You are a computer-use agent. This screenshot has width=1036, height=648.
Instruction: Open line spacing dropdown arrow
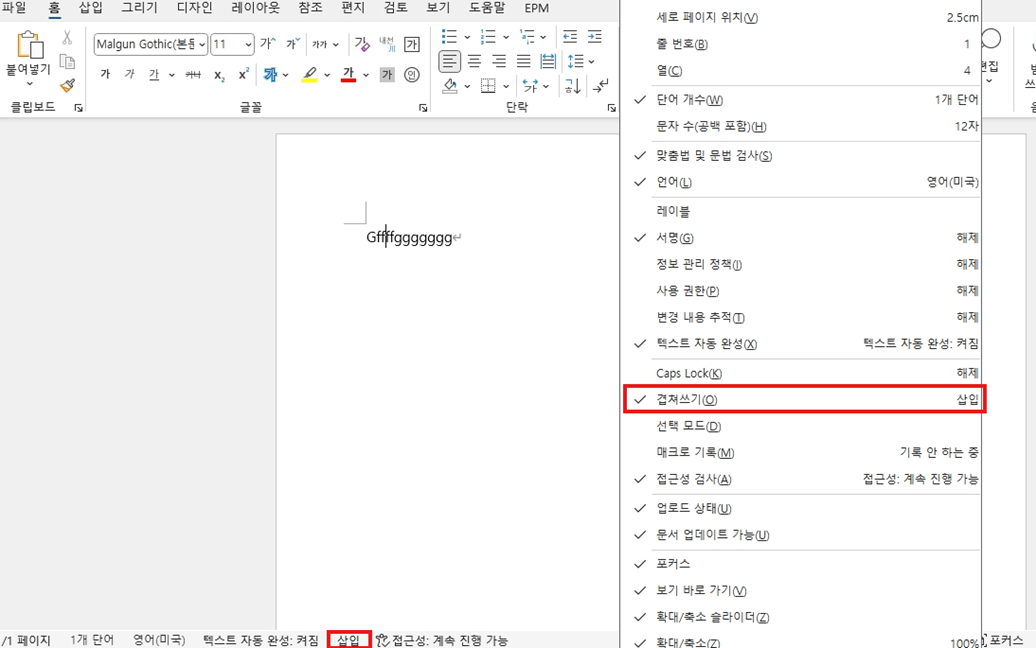[x=591, y=61]
